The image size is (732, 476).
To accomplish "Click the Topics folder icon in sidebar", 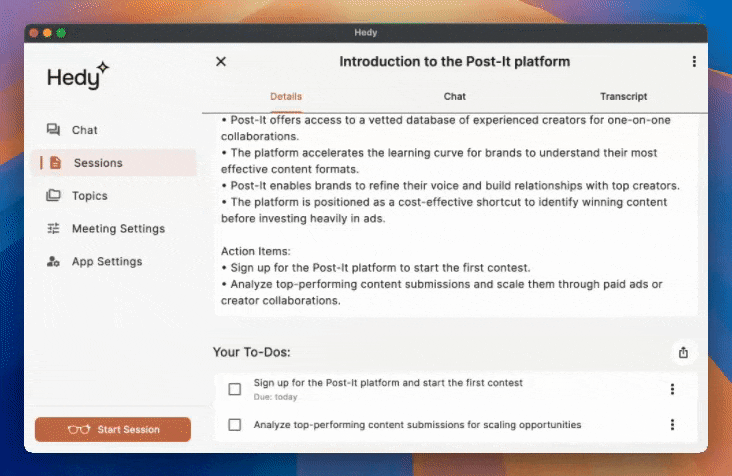I will tap(54, 196).
